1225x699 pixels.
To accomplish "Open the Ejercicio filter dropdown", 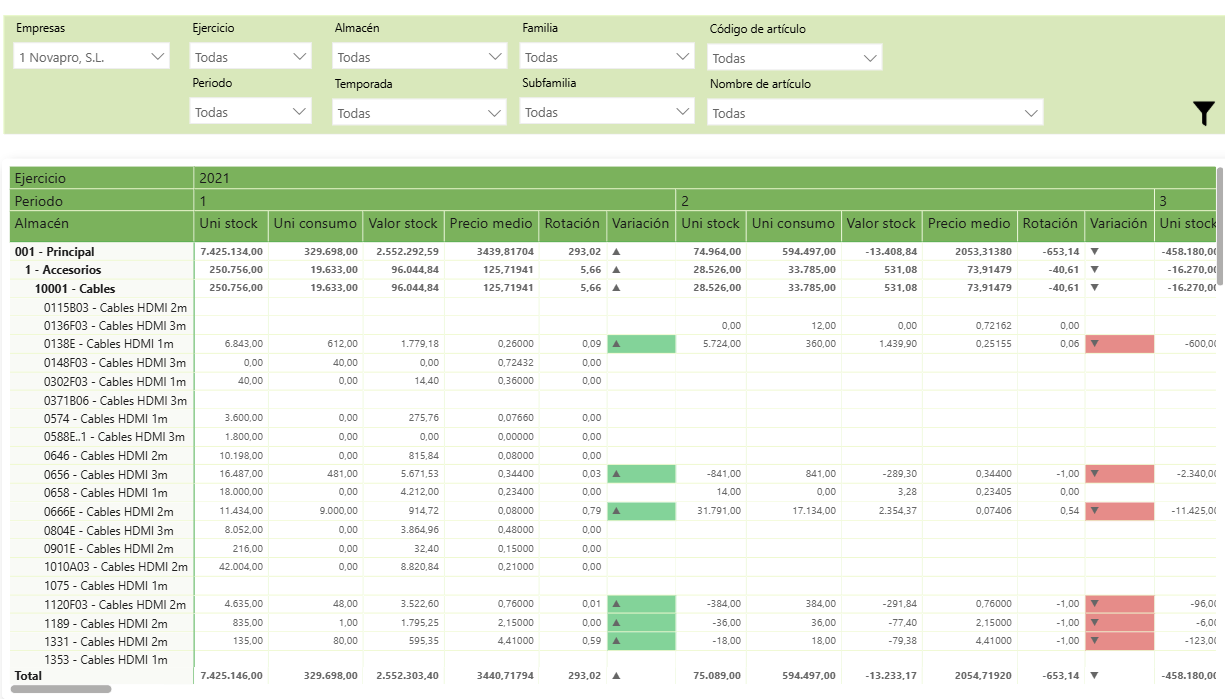I will (x=251, y=57).
